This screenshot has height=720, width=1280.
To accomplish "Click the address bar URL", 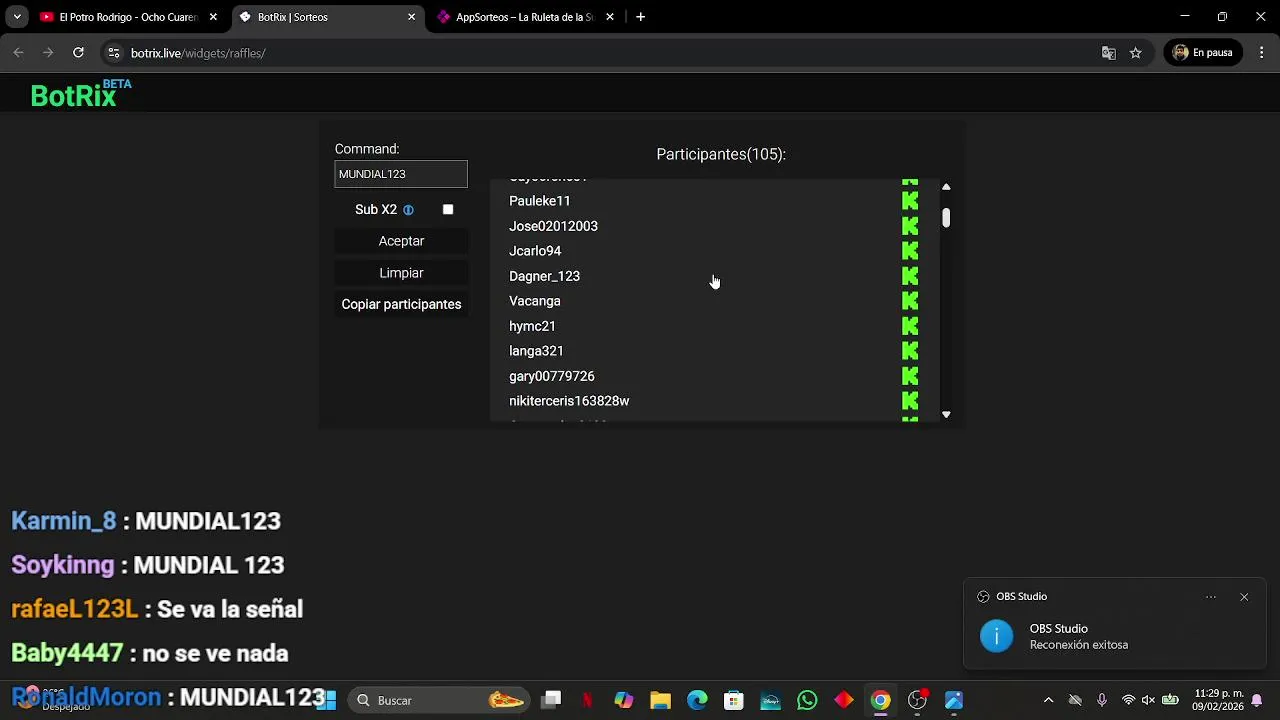I will pyautogui.click(x=198, y=53).
